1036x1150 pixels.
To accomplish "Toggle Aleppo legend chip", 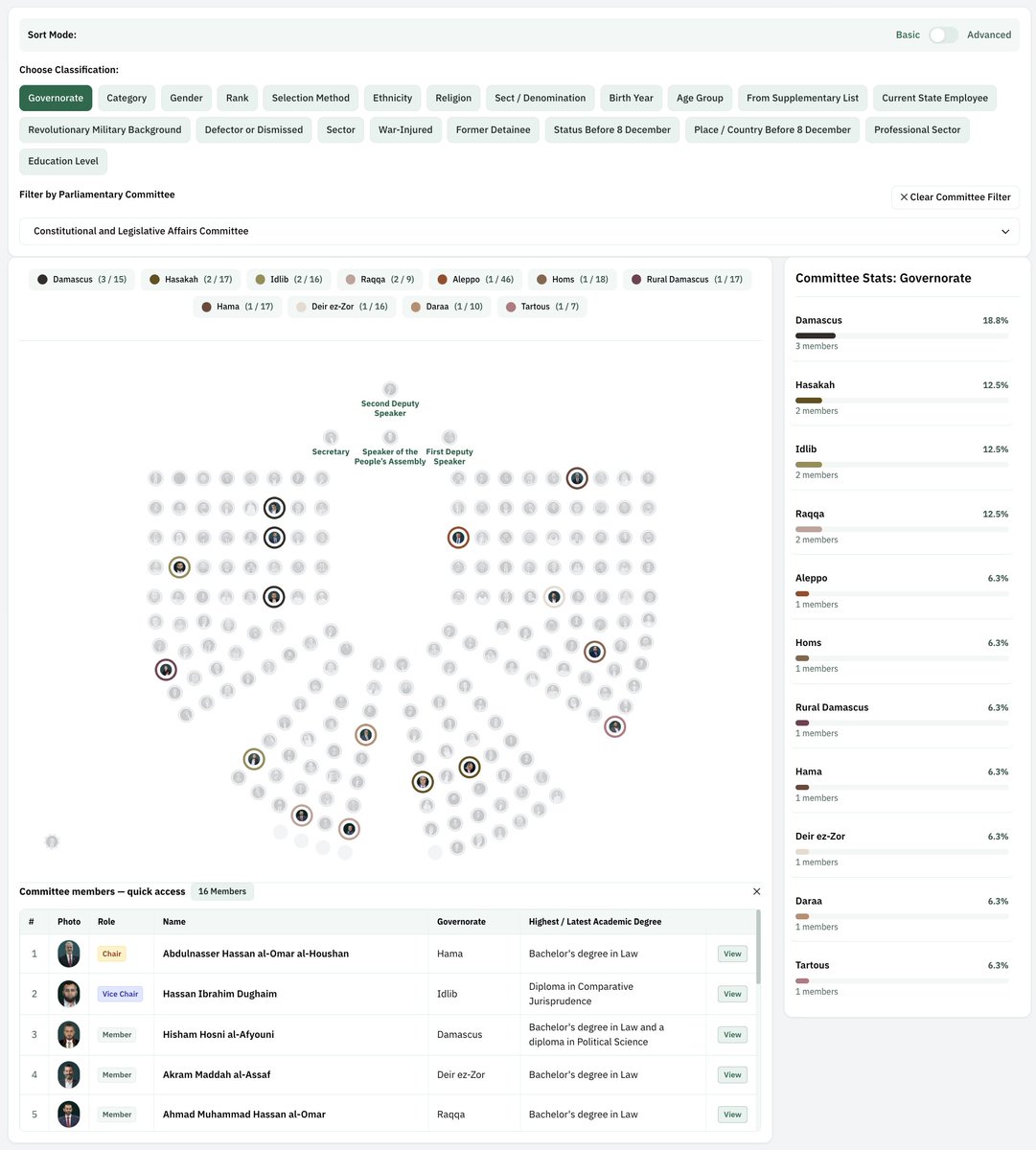I will click(475, 279).
